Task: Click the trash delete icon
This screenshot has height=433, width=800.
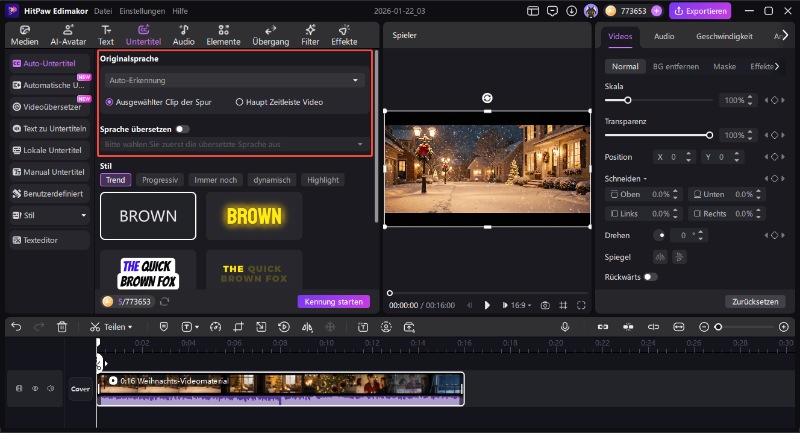Action: (62, 327)
